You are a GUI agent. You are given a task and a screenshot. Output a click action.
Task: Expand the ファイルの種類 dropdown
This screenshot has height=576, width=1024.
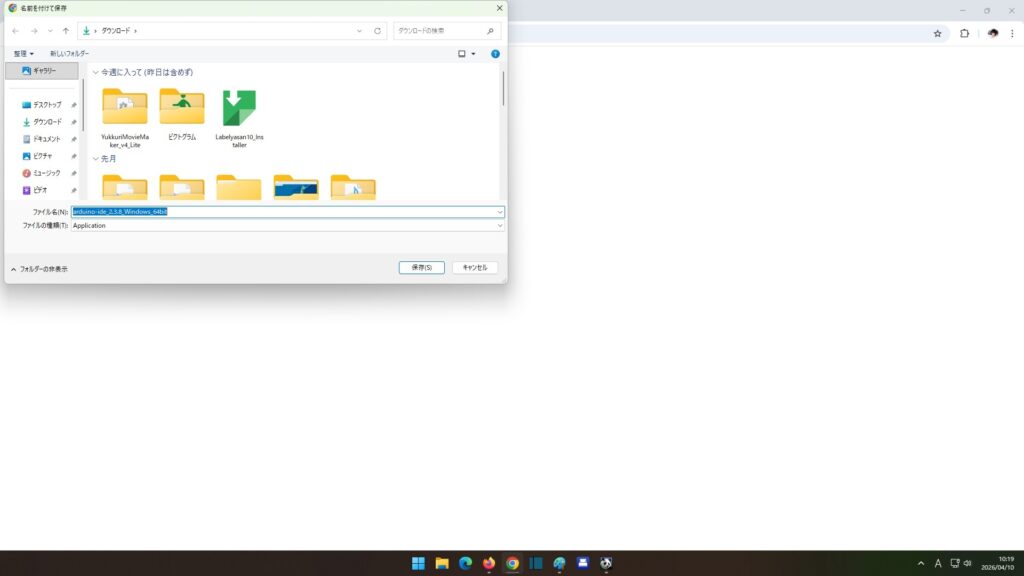[499, 226]
